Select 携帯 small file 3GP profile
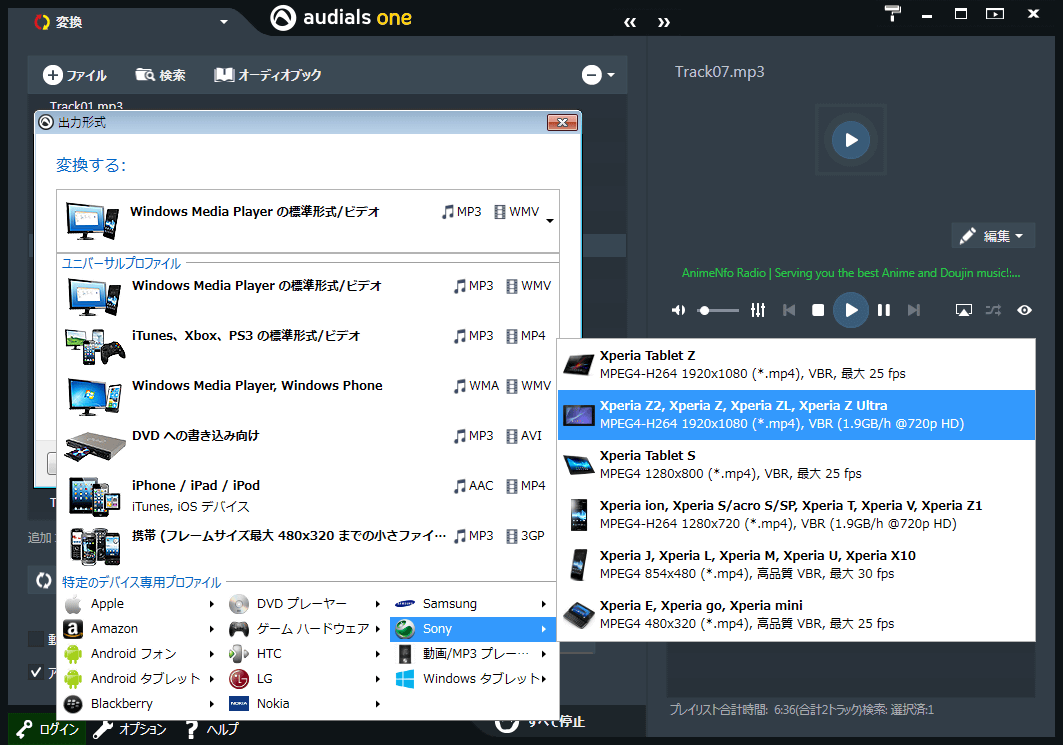The height and width of the screenshot is (745, 1063). (308, 545)
